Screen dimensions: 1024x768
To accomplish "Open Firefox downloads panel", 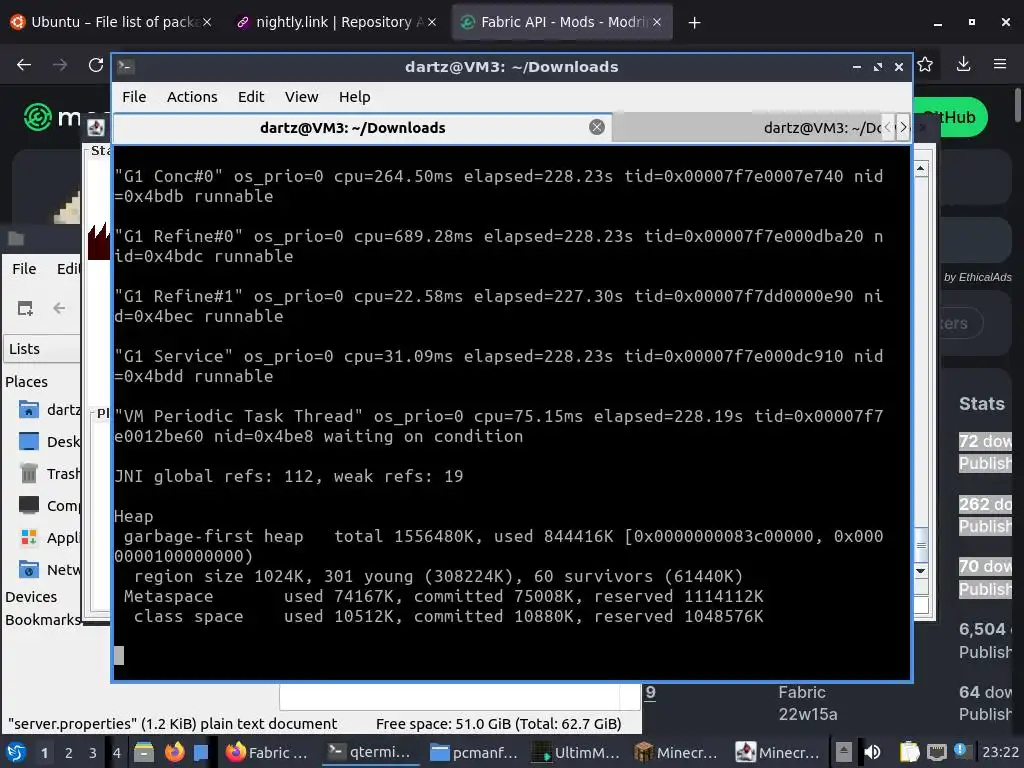I will [x=963, y=64].
